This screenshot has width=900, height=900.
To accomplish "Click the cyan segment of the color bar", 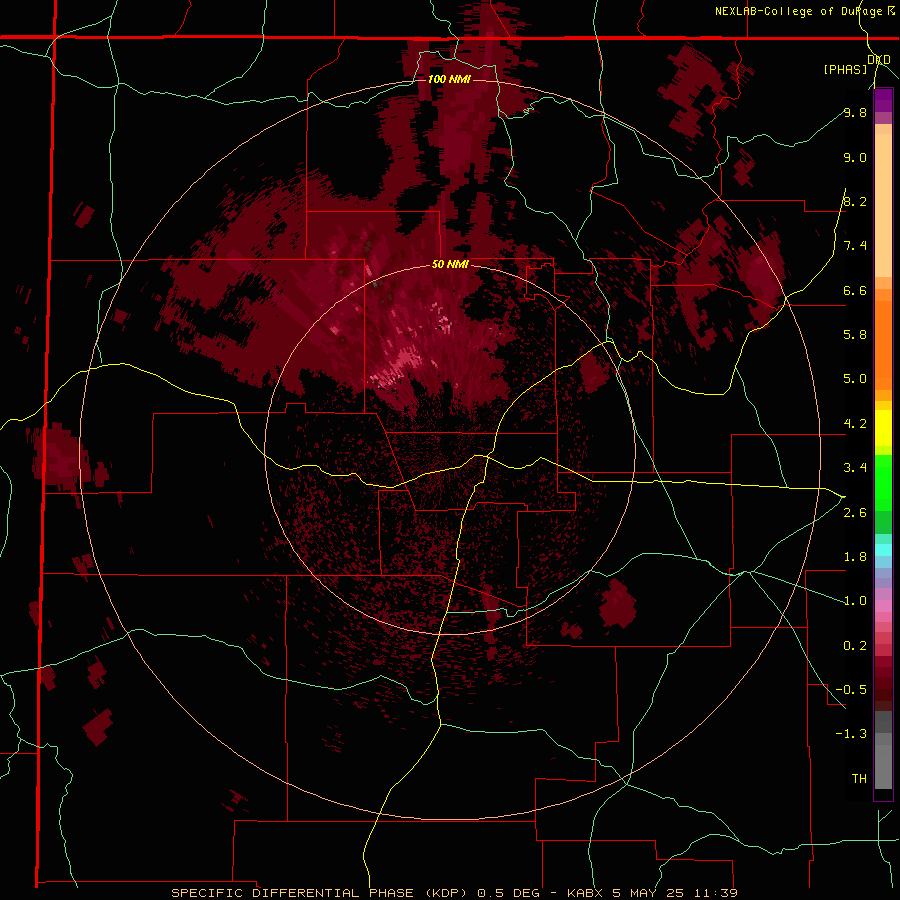I will (x=883, y=550).
